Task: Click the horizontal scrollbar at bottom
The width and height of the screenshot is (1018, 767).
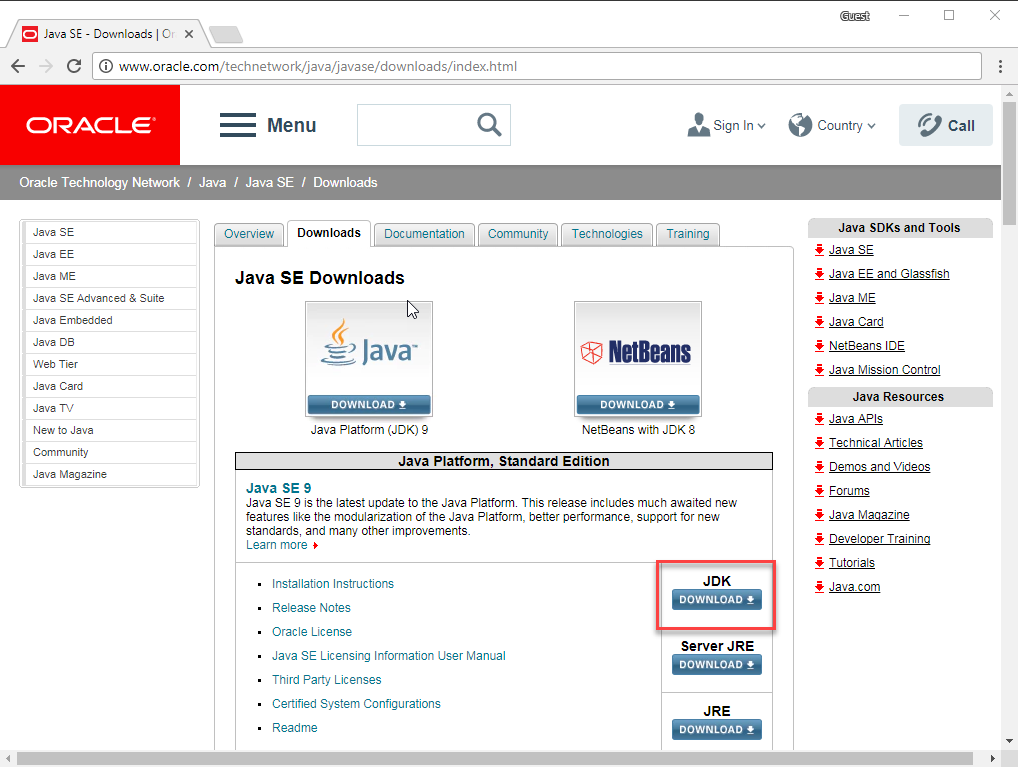Action: (500, 759)
